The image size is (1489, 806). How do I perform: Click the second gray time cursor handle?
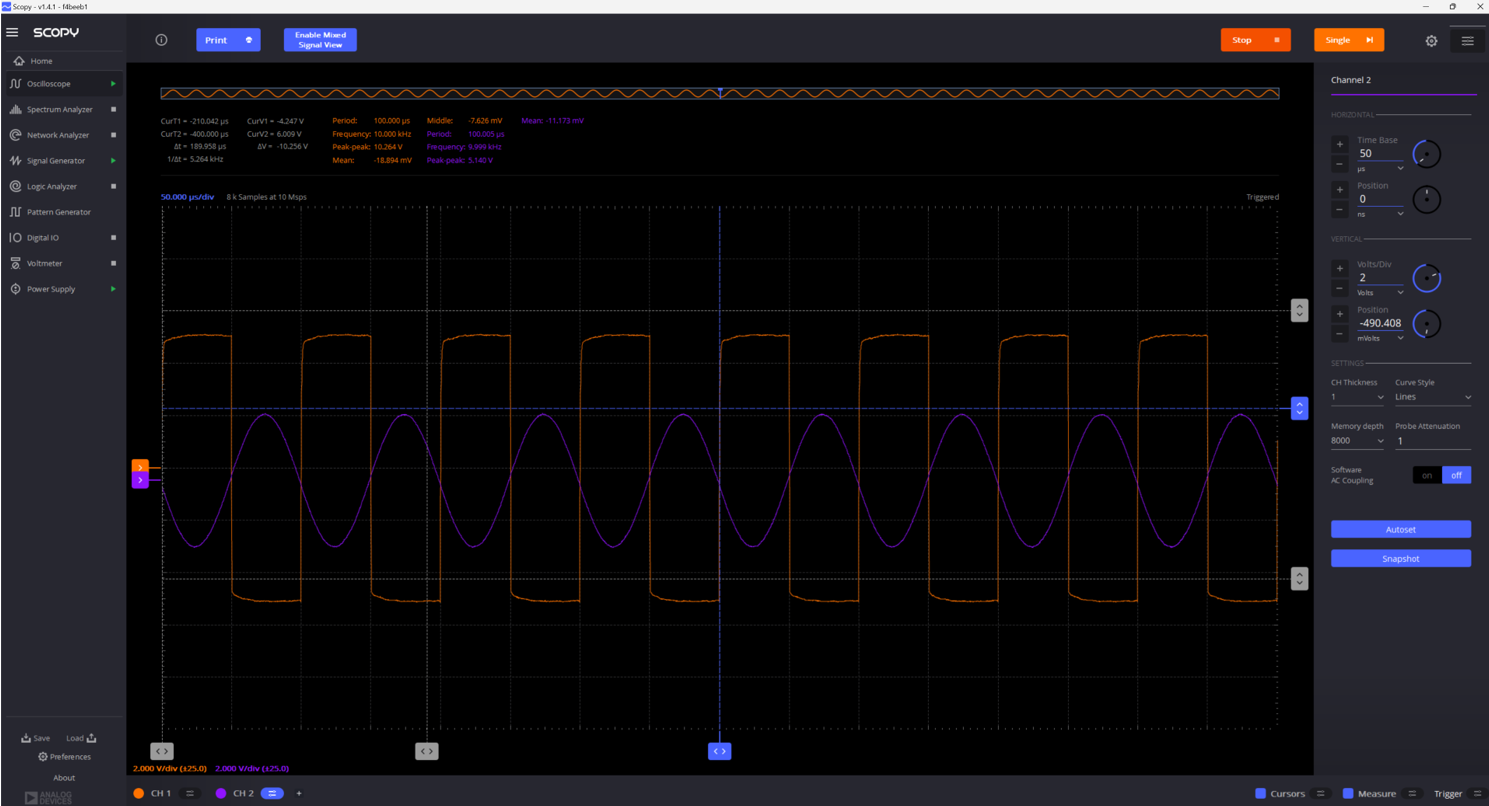(x=426, y=751)
